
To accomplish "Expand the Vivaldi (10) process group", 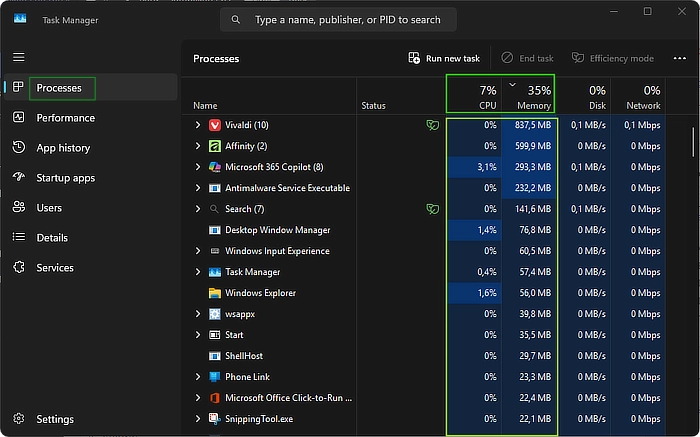I will pyautogui.click(x=198, y=125).
